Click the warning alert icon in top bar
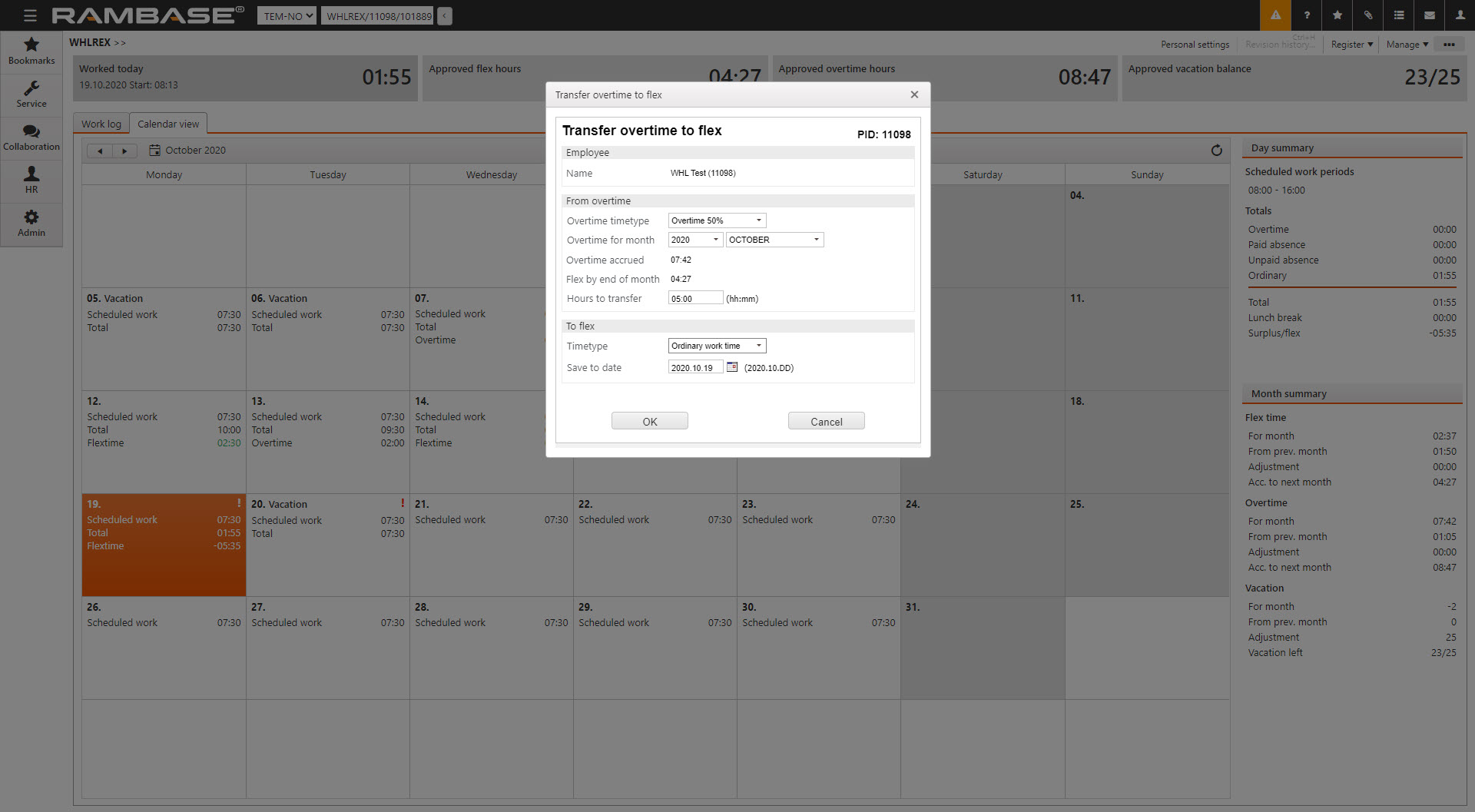The image size is (1475, 812). point(1275,15)
